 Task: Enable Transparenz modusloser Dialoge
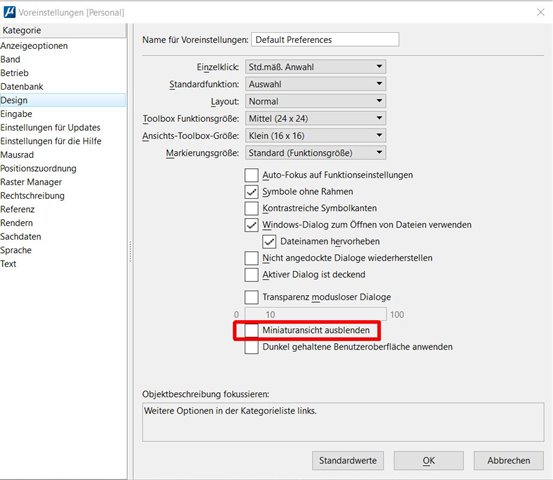pos(251,297)
